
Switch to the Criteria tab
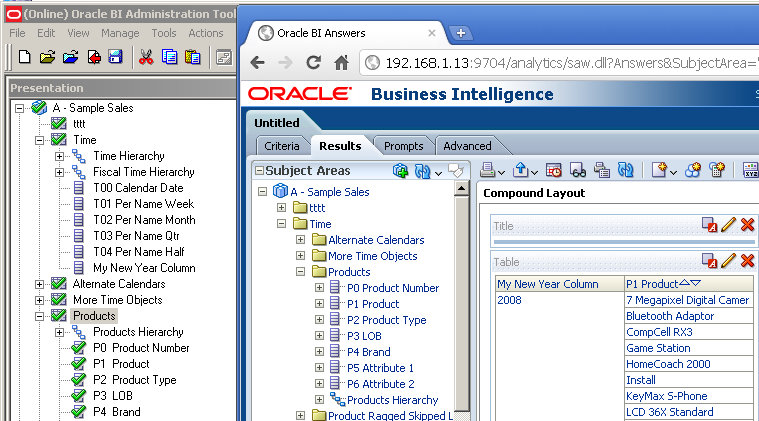[282, 146]
